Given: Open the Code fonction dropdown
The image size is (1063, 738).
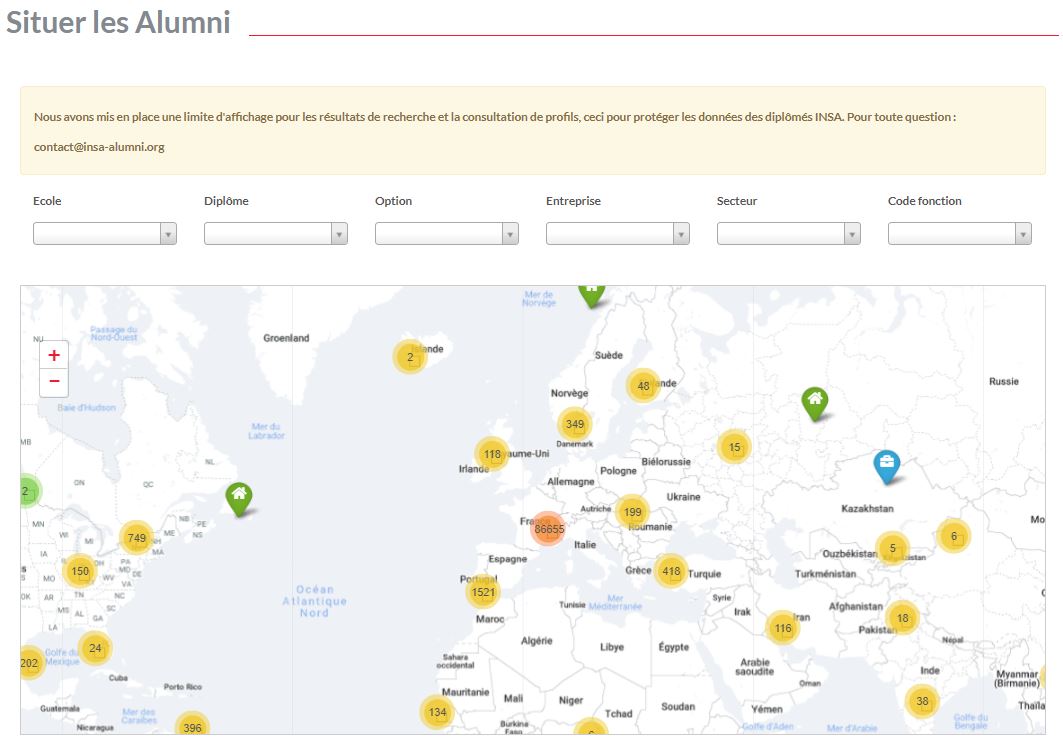Looking at the screenshot, I should pos(960,234).
